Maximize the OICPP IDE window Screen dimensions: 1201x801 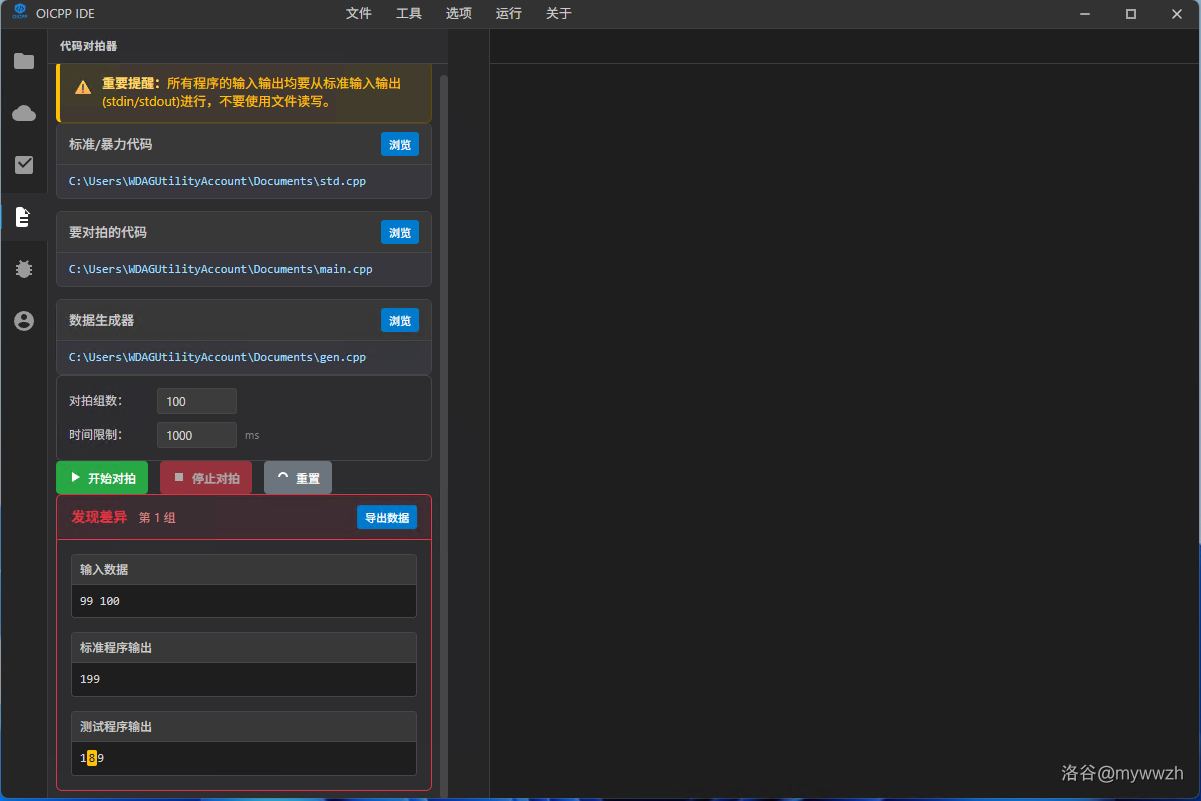click(x=1131, y=14)
